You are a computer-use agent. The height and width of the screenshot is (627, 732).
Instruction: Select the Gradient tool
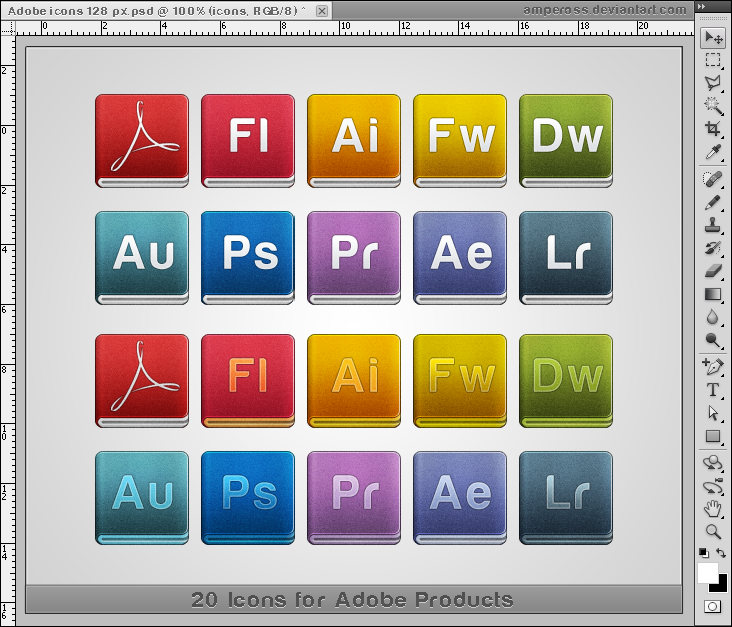713,294
